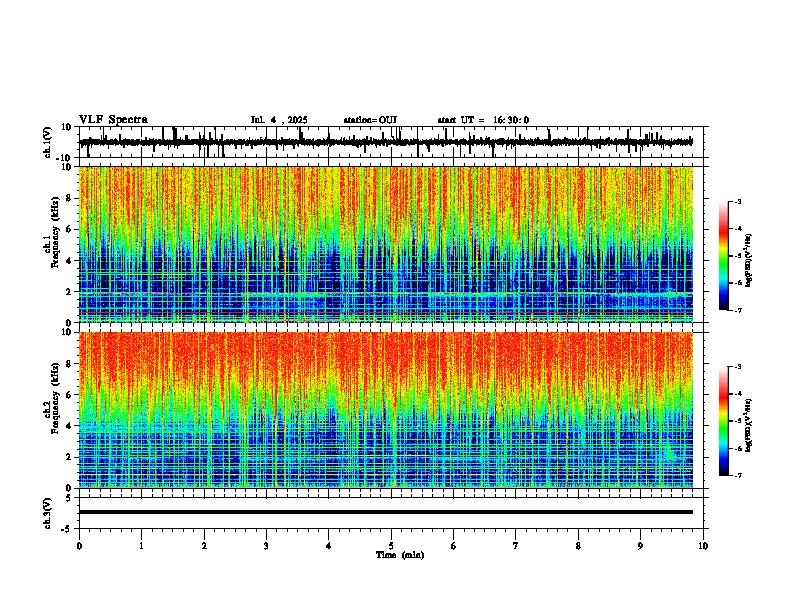Click the "-3" label atop ch.1 color bar
The image size is (792, 612).
(738, 201)
